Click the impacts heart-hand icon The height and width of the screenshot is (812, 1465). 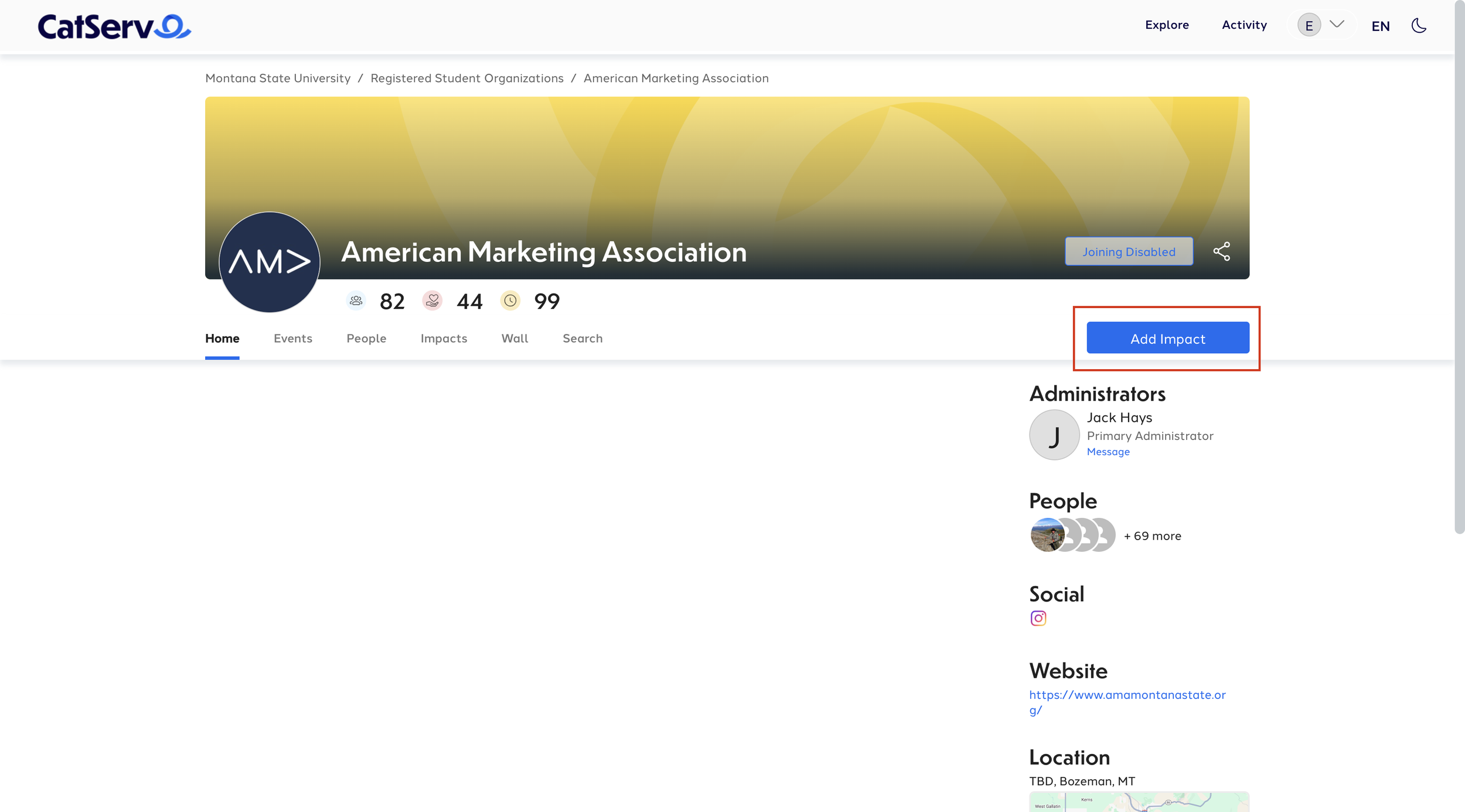tap(432, 301)
